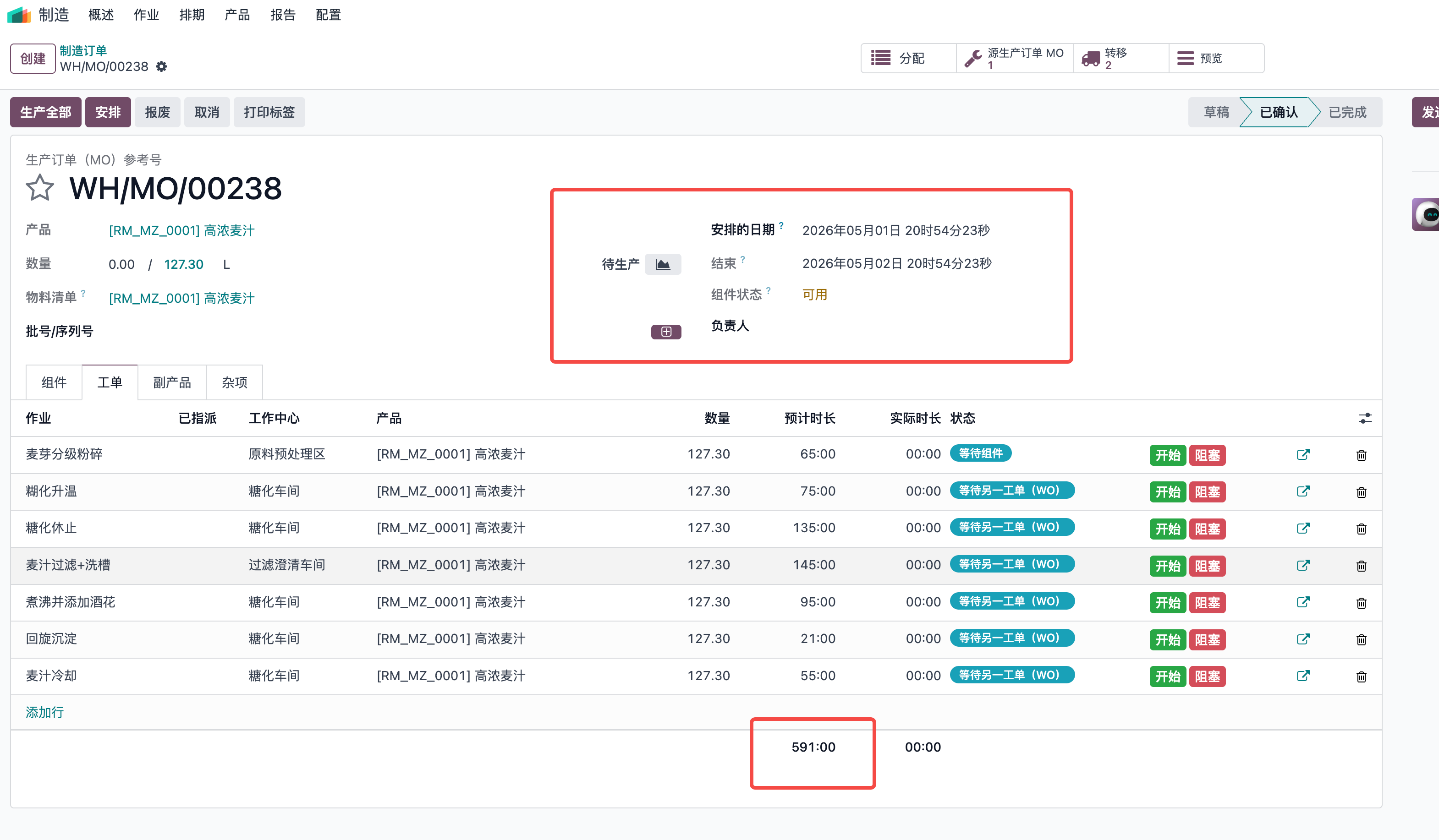Open bill of materials link under 物料清单
The width and height of the screenshot is (1439, 840).
tap(181, 299)
